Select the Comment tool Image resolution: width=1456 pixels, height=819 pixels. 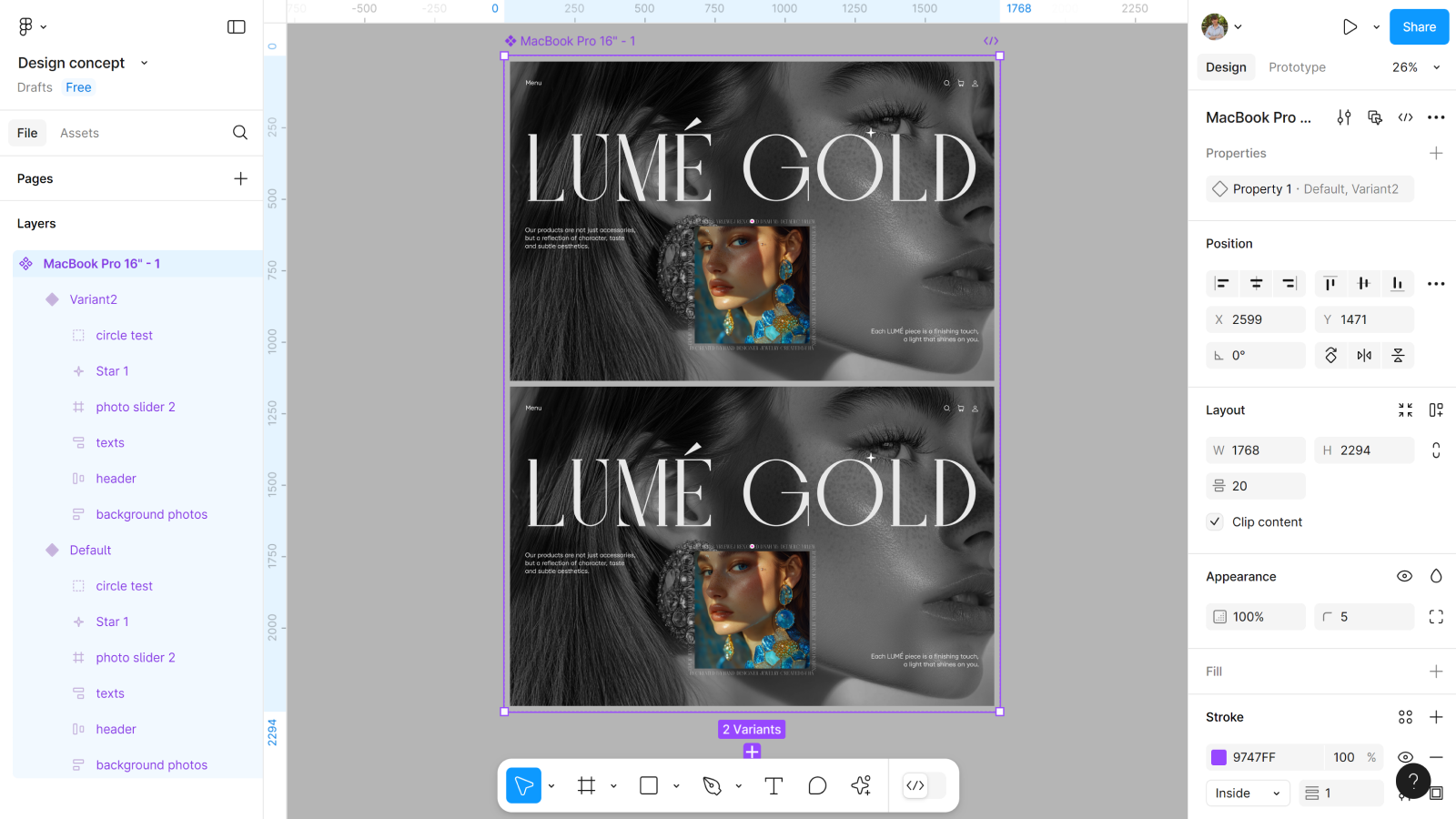point(817,785)
